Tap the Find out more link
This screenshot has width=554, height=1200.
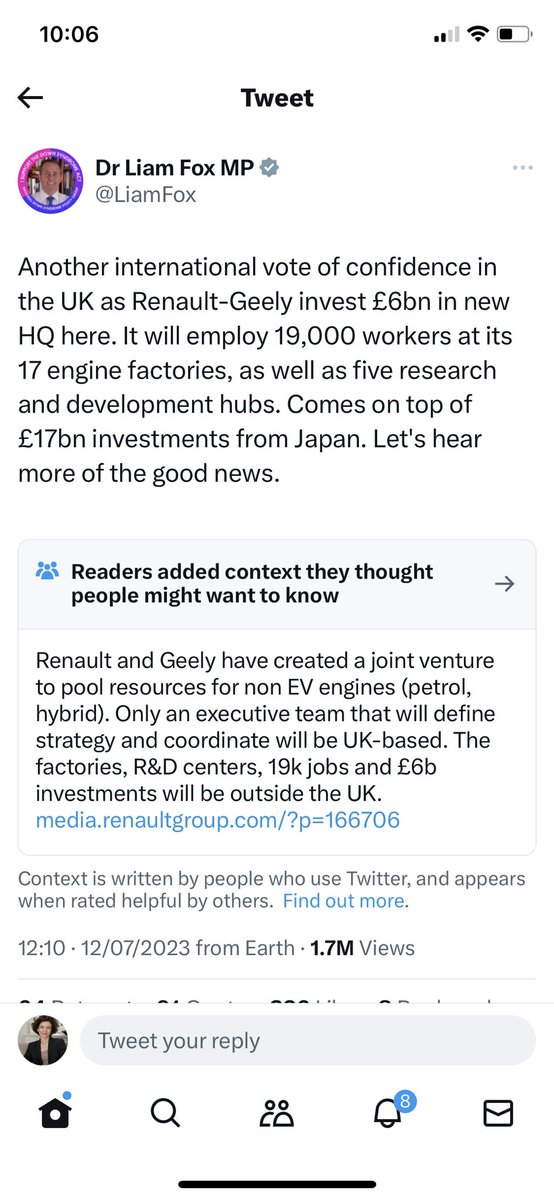click(x=344, y=901)
